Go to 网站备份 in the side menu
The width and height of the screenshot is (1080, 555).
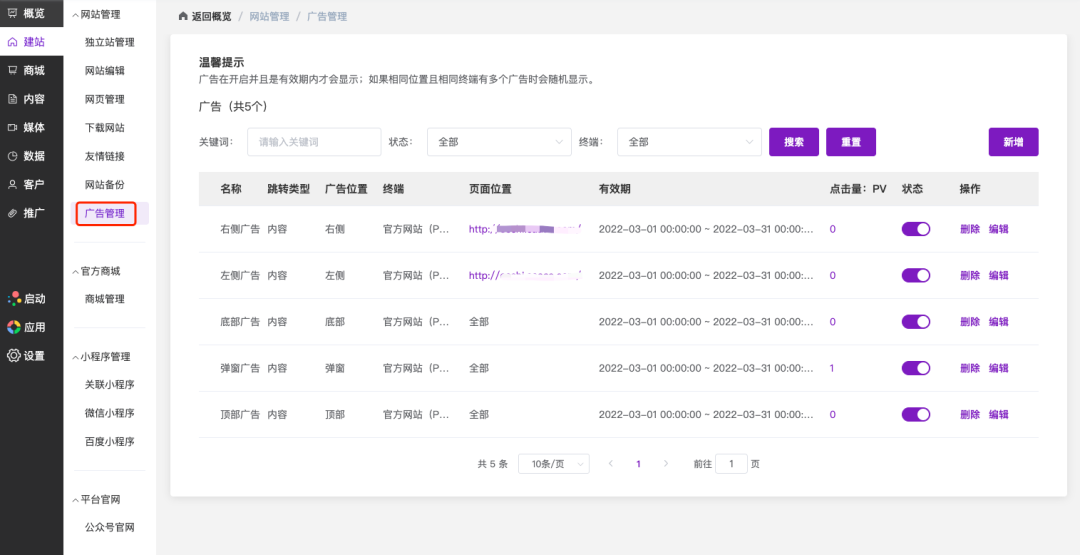point(105,185)
